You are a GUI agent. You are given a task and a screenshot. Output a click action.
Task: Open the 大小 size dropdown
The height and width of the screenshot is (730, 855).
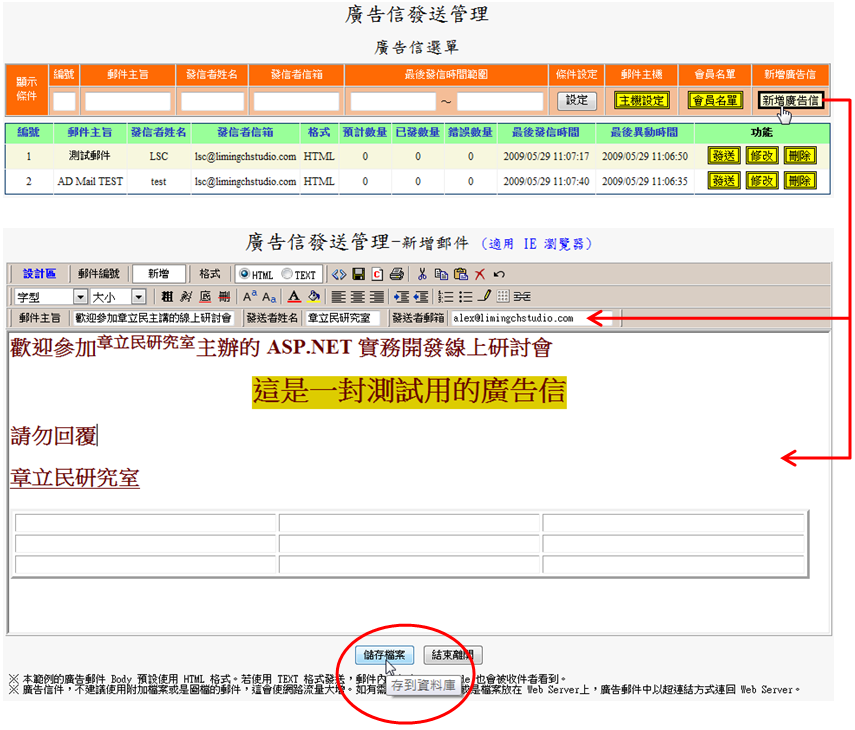tap(139, 297)
